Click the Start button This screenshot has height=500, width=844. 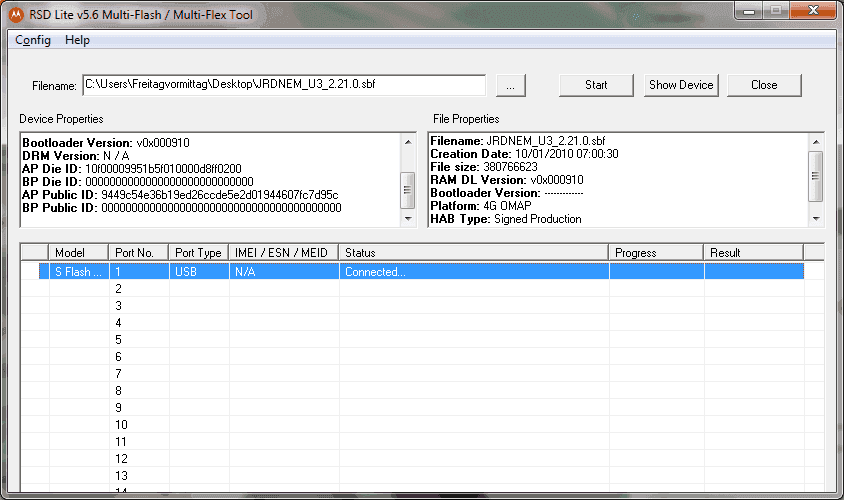tap(596, 85)
